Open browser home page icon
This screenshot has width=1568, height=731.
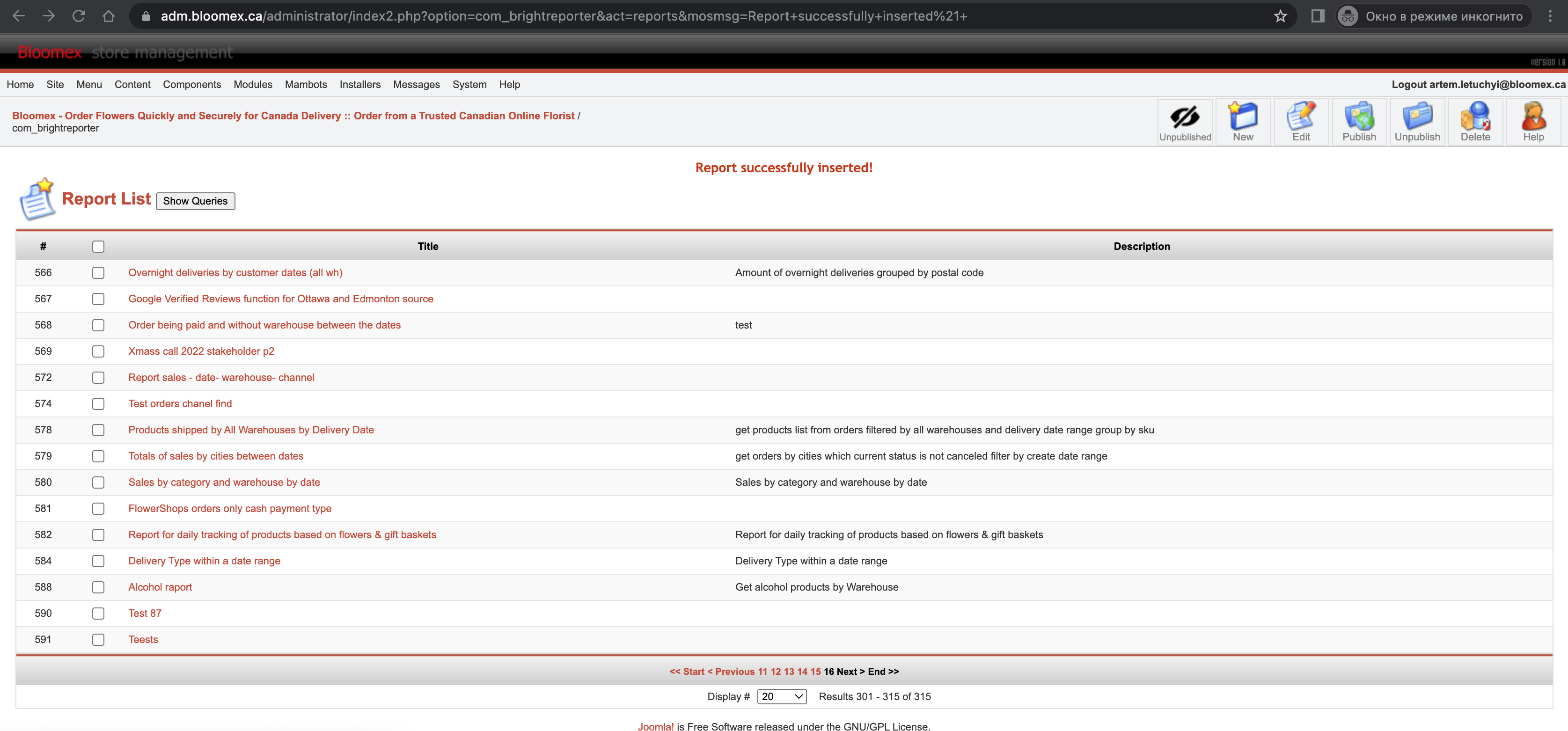click(x=108, y=16)
